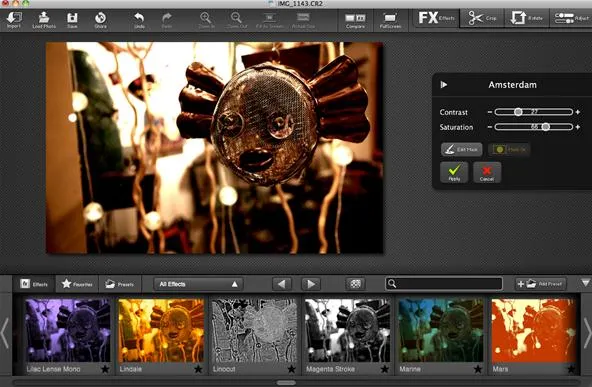Favorite Magenta Stroke with its star
The height and width of the screenshot is (387, 592).
pyautogui.click(x=385, y=369)
